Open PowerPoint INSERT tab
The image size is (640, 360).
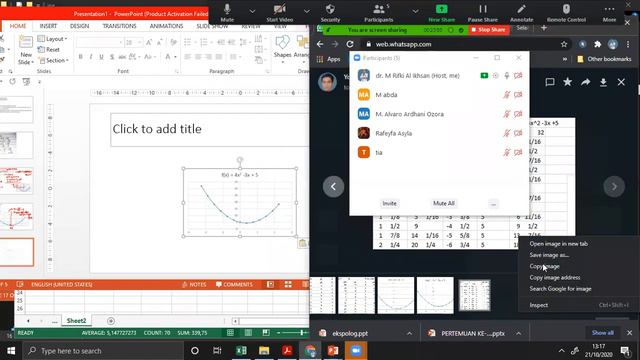(x=48, y=26)
